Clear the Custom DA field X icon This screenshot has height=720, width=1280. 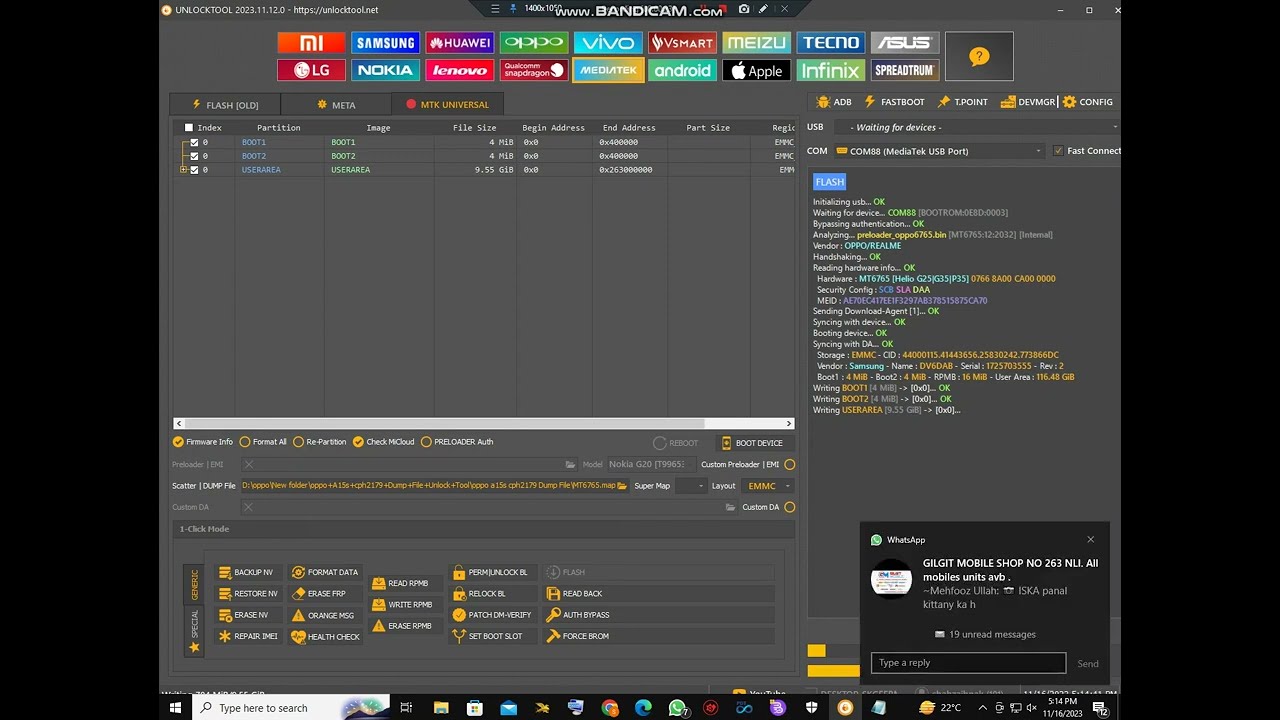[249, 507]
